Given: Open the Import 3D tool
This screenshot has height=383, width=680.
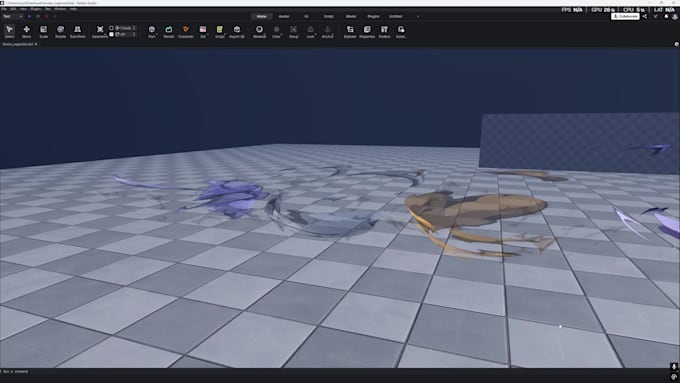Looking at the screenshot, I should tap(237, 31).
